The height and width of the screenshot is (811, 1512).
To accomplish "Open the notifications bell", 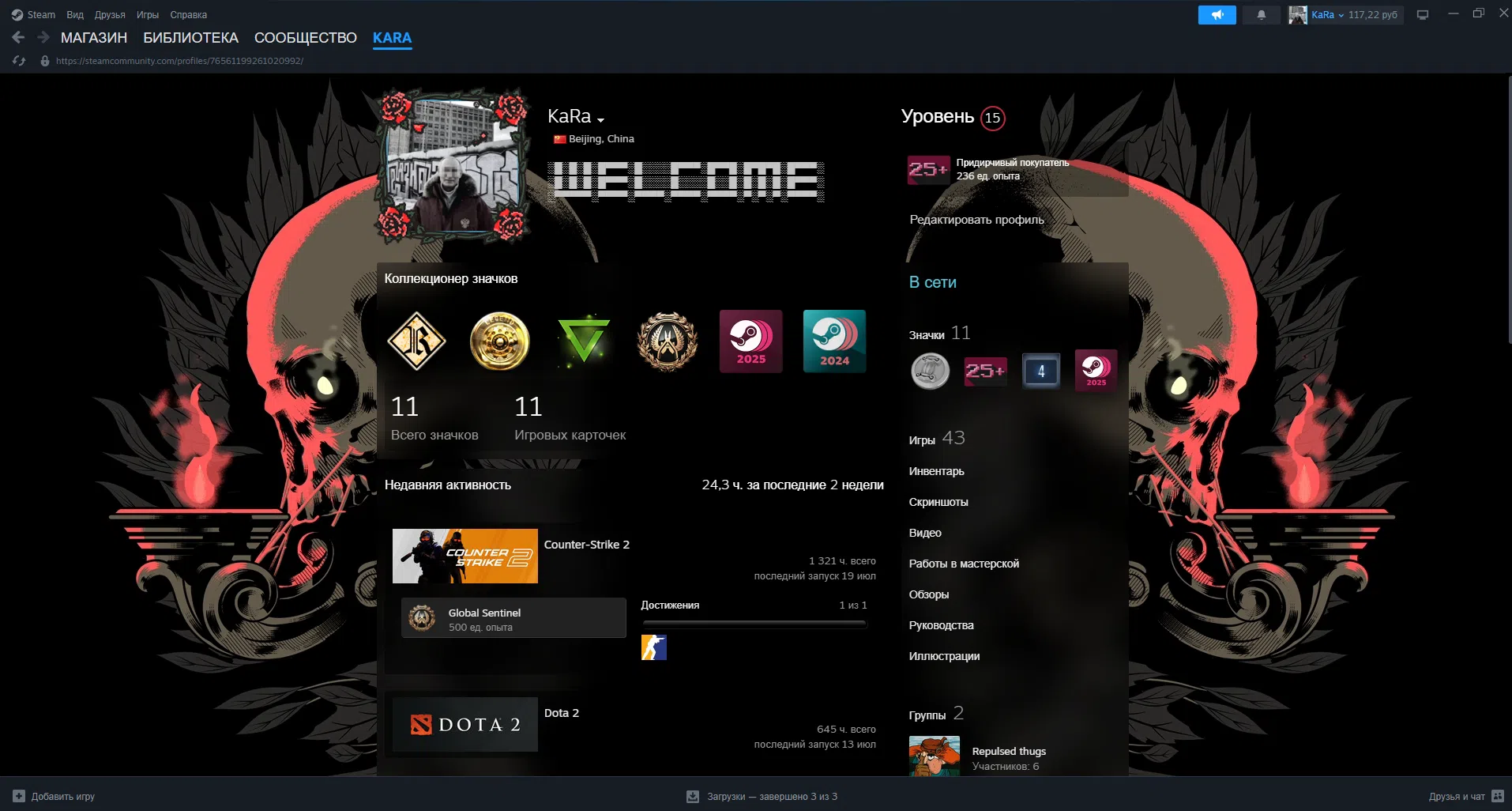I will [x=1262, y=15].
